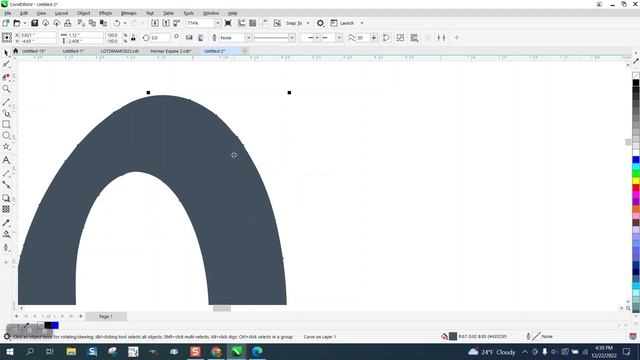640x360 pixels.
Task: Pick the red swatch in color palette
Action: tap(636, 188)
